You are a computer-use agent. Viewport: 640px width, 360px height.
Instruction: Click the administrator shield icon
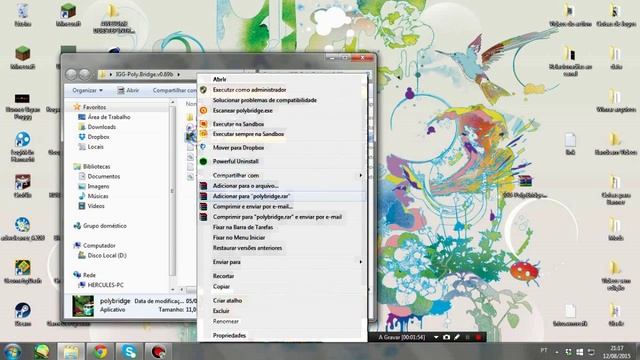(203, 90)
